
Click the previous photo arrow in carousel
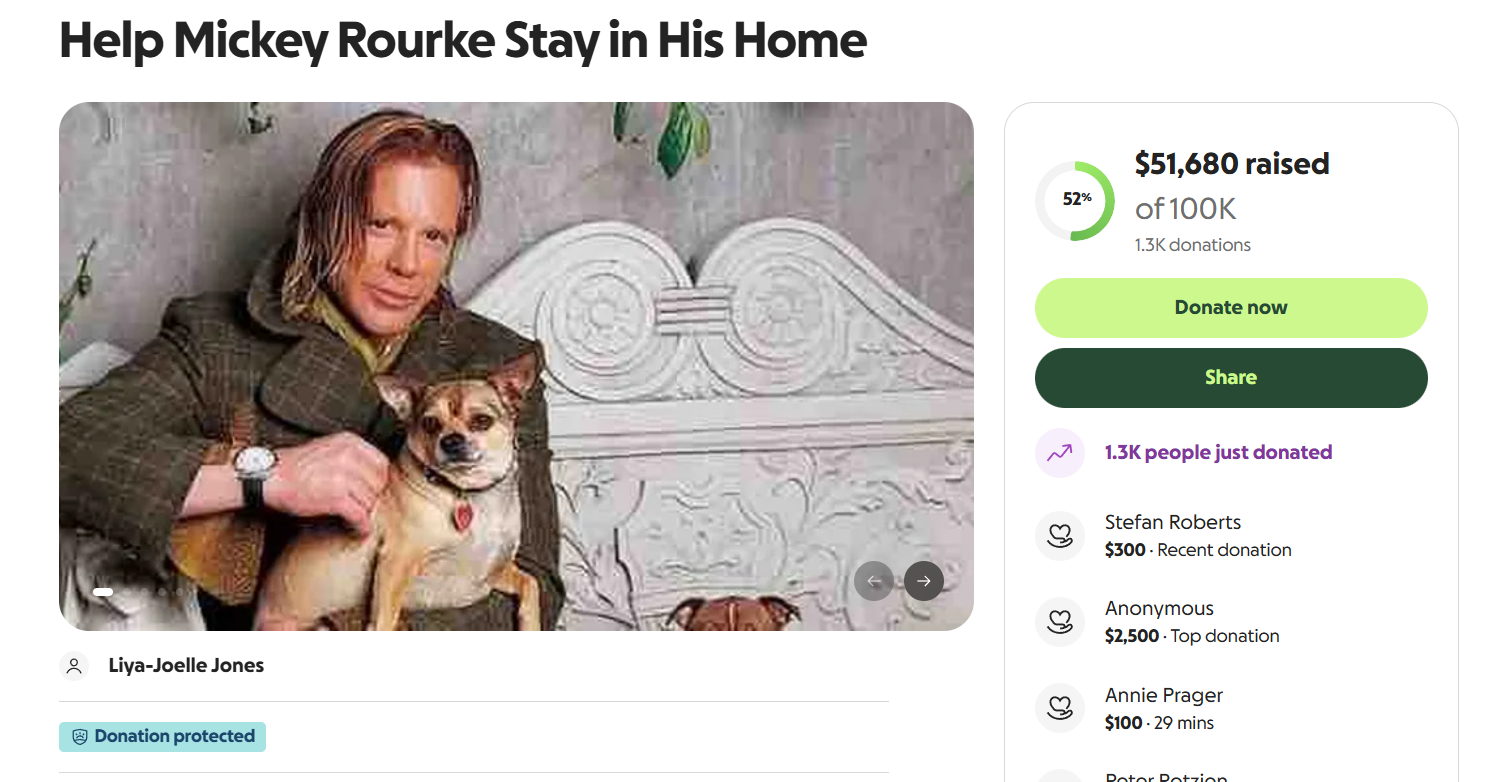click(874, 581)
